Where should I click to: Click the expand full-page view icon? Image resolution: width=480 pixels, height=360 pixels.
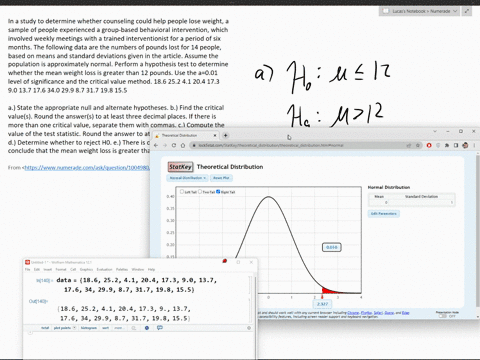tap(467, 11)
